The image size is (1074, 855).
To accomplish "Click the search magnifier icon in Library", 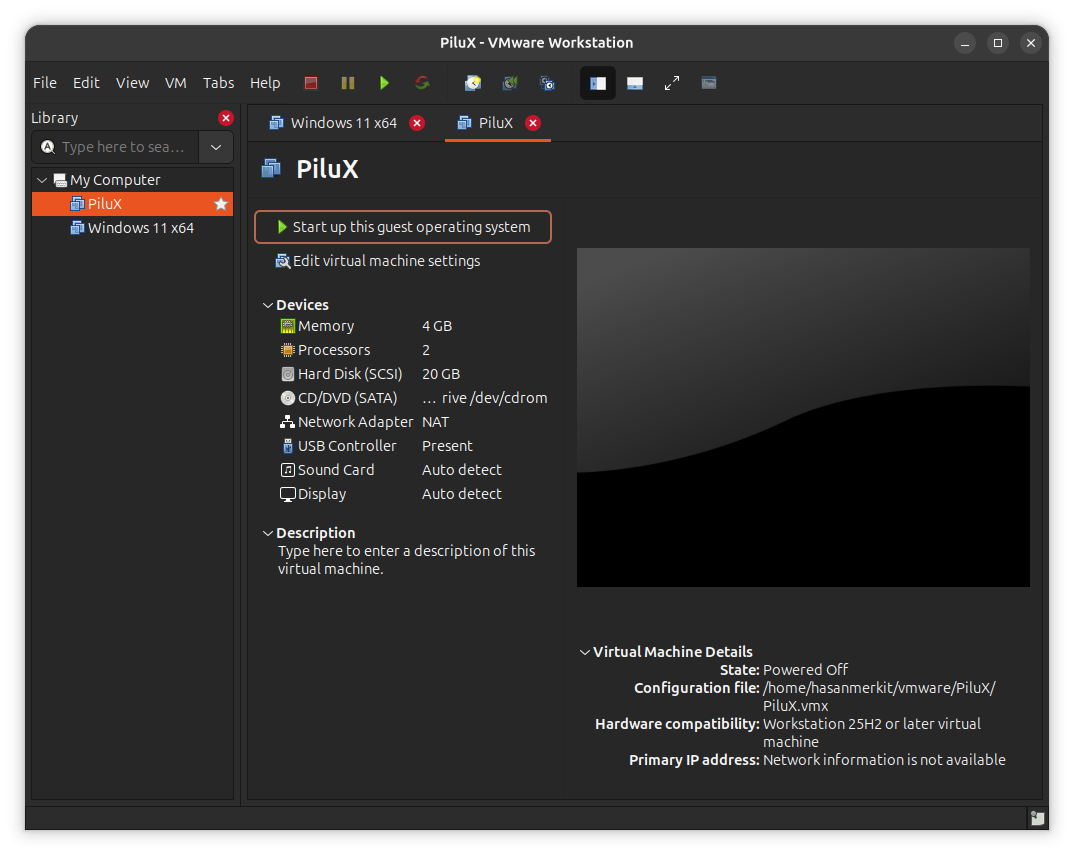I will pos(48,147).
